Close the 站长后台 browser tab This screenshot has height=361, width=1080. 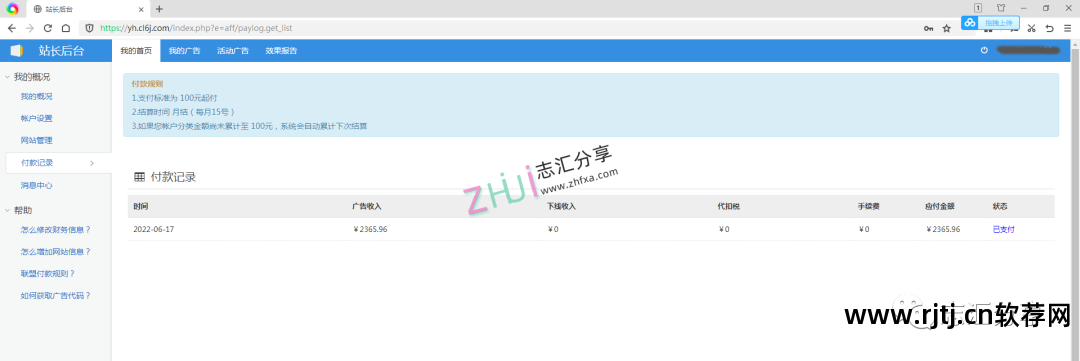click(141, 9)
